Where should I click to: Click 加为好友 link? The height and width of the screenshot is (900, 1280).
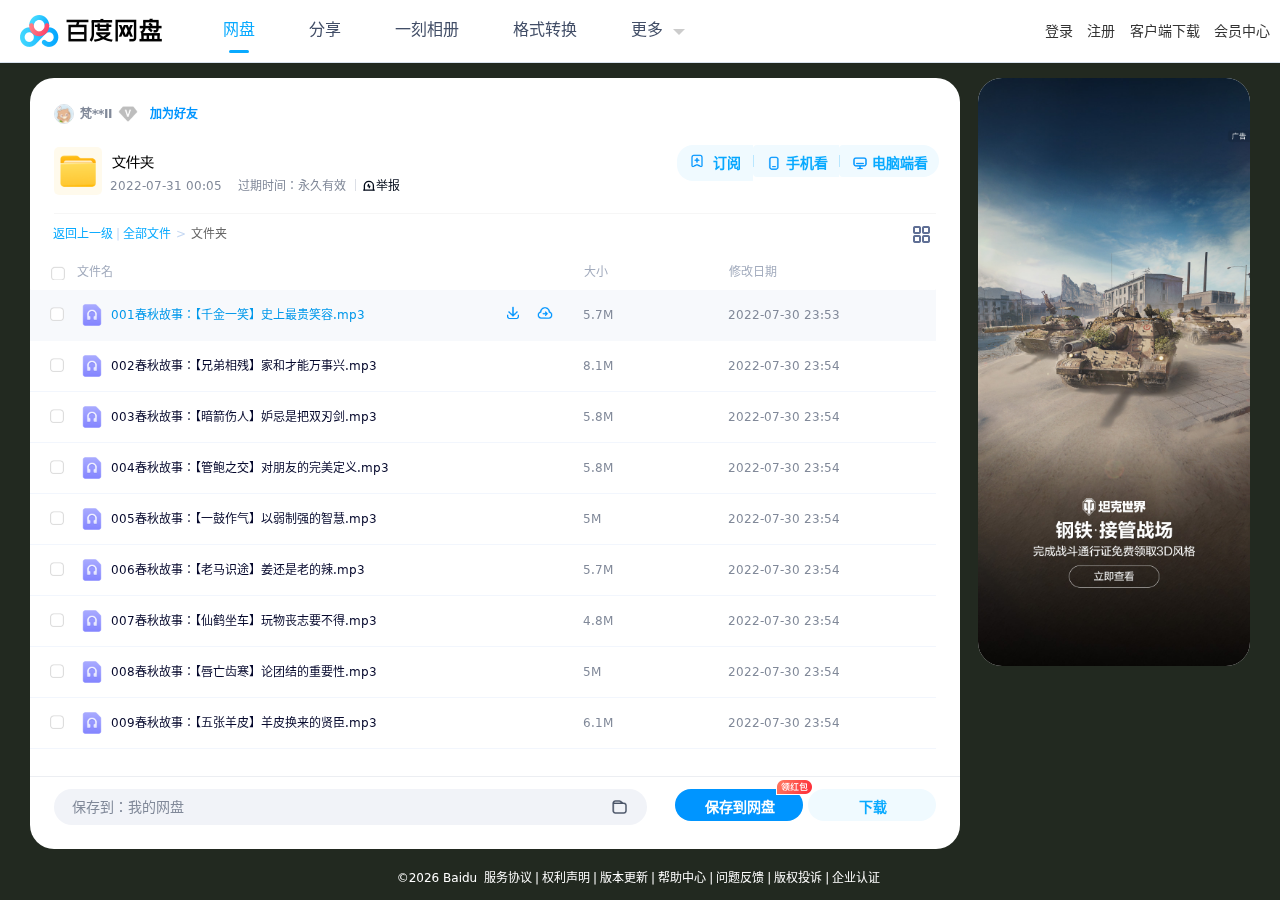click(174, 114)
